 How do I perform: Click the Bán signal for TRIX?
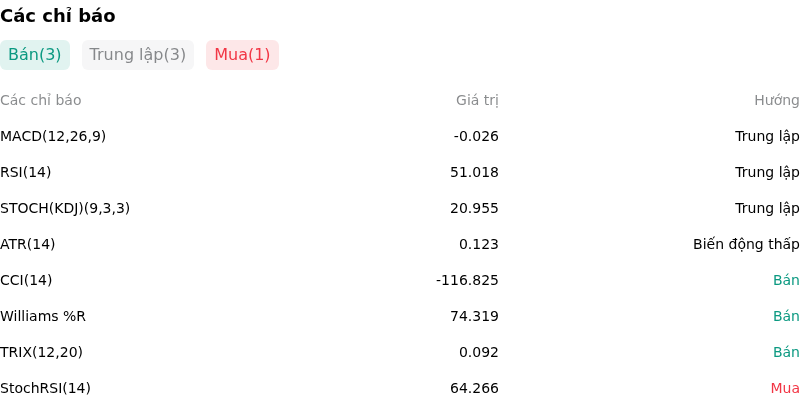[x=786, y=352]
